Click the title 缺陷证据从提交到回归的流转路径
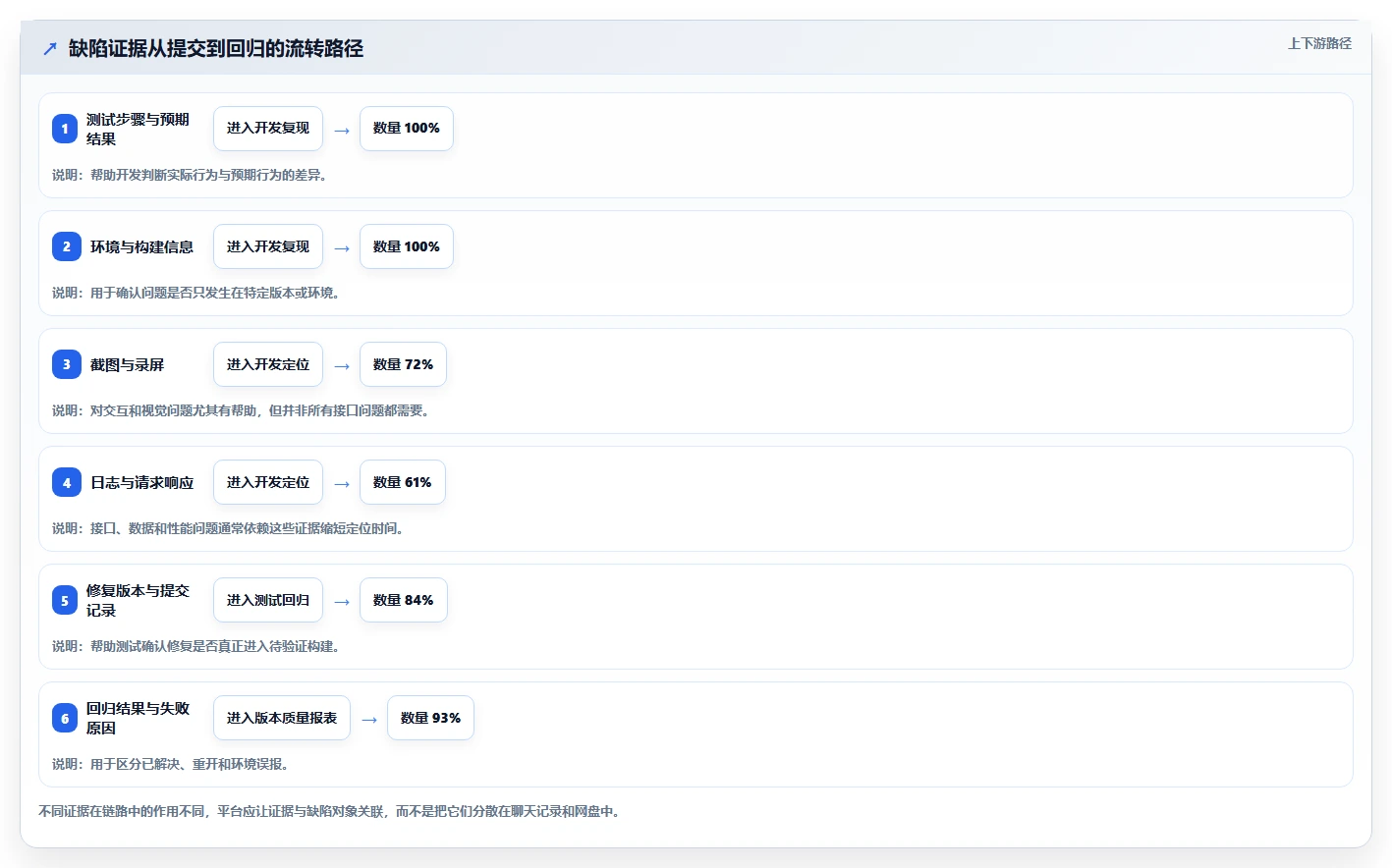The height and width of the screenshot is (868, 1392). click(x=216, y=48)
